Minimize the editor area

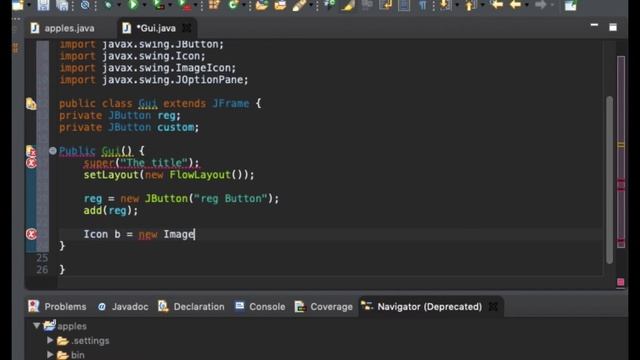(x=594, y=26)
